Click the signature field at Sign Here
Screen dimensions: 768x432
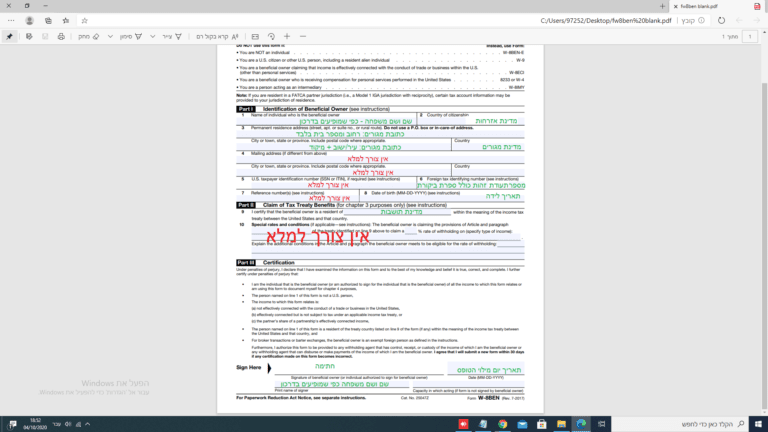click(x=359, y=368)
